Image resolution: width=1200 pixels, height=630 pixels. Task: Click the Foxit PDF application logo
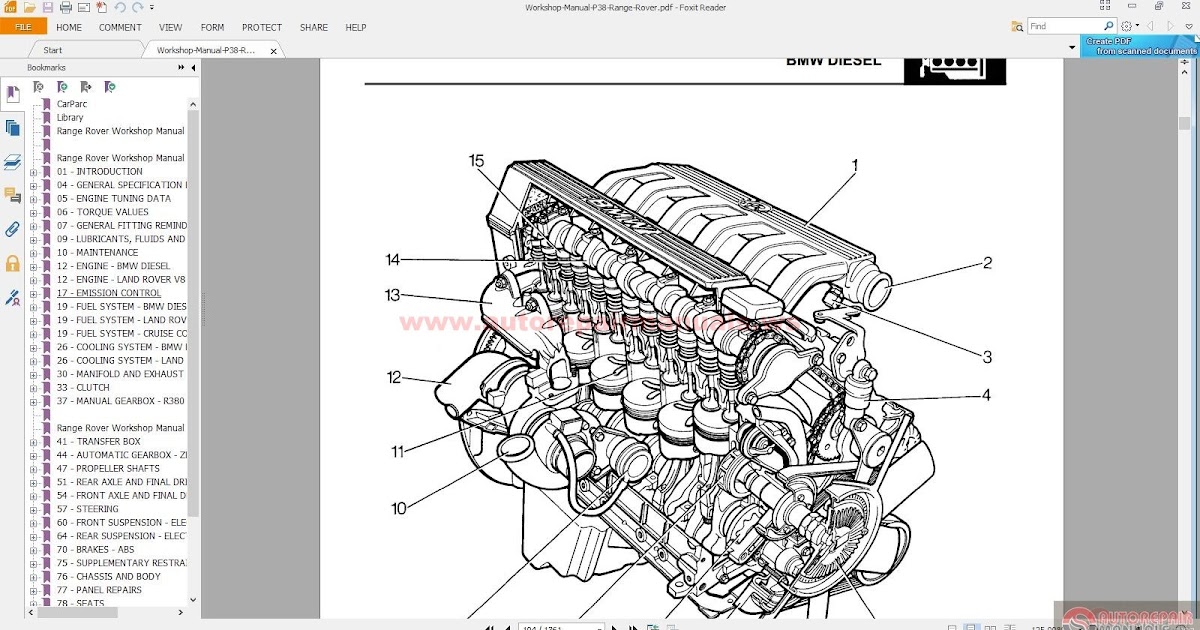coord(10,8)
